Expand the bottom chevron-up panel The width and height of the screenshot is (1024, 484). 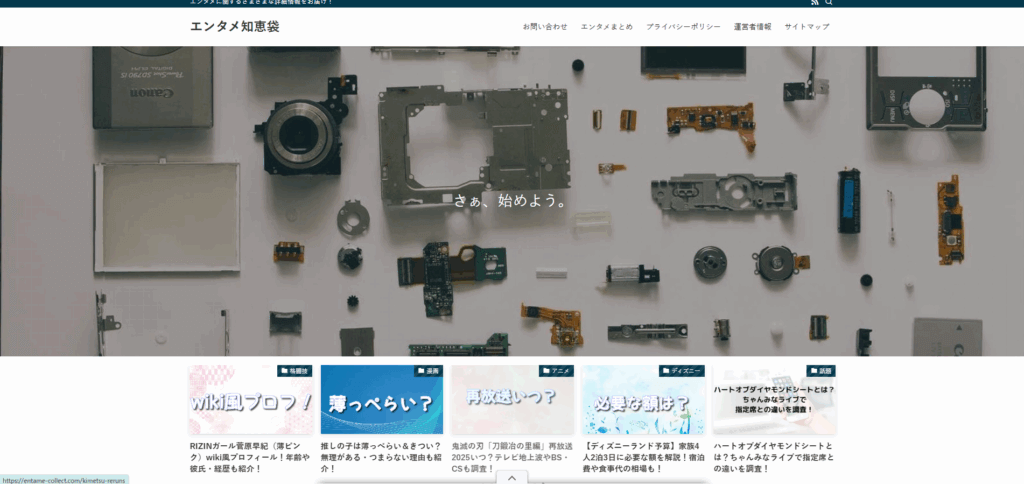pos(512,478)
